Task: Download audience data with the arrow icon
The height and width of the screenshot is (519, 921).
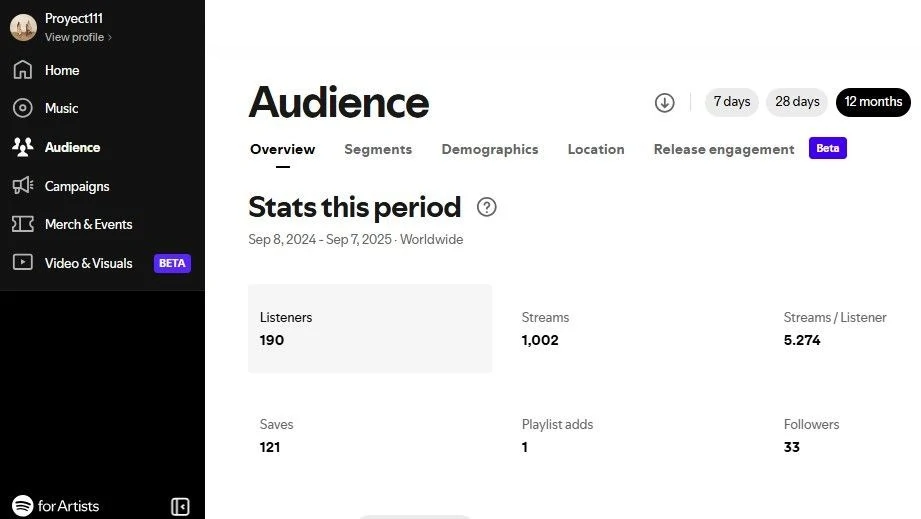Action: 665,102
